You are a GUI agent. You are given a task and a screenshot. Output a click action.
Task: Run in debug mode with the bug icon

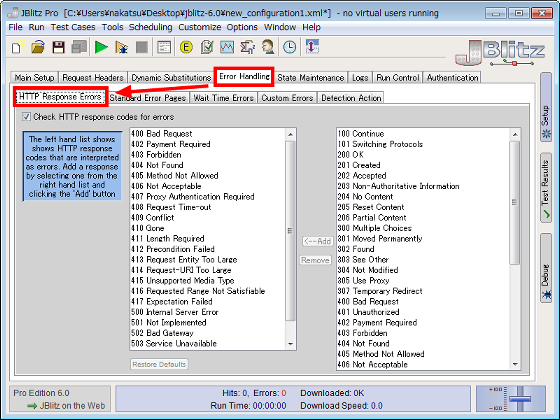[122, 47]
